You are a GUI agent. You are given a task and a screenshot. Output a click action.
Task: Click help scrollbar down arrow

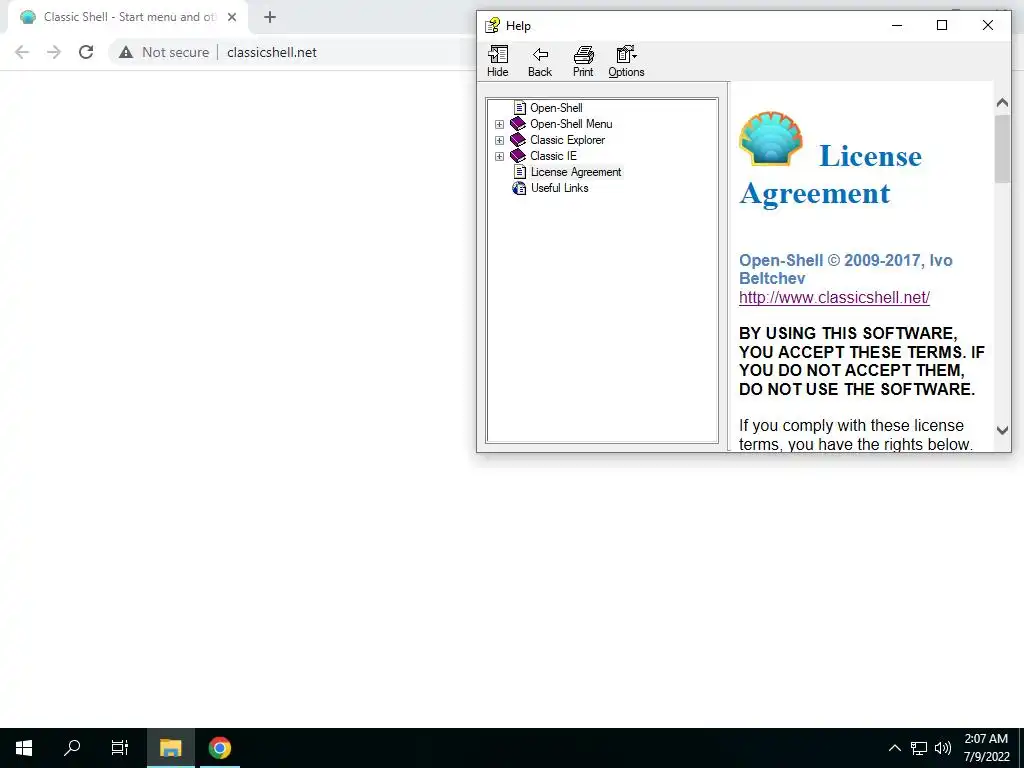(1002, 430)
